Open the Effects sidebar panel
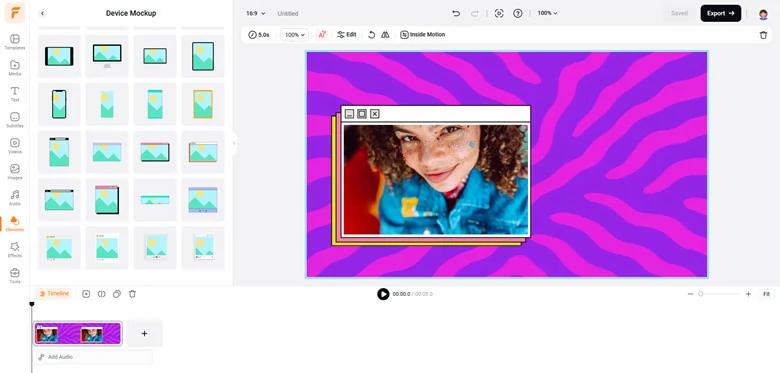Viewport: 780px width, 373px height. tap(14, 249)
